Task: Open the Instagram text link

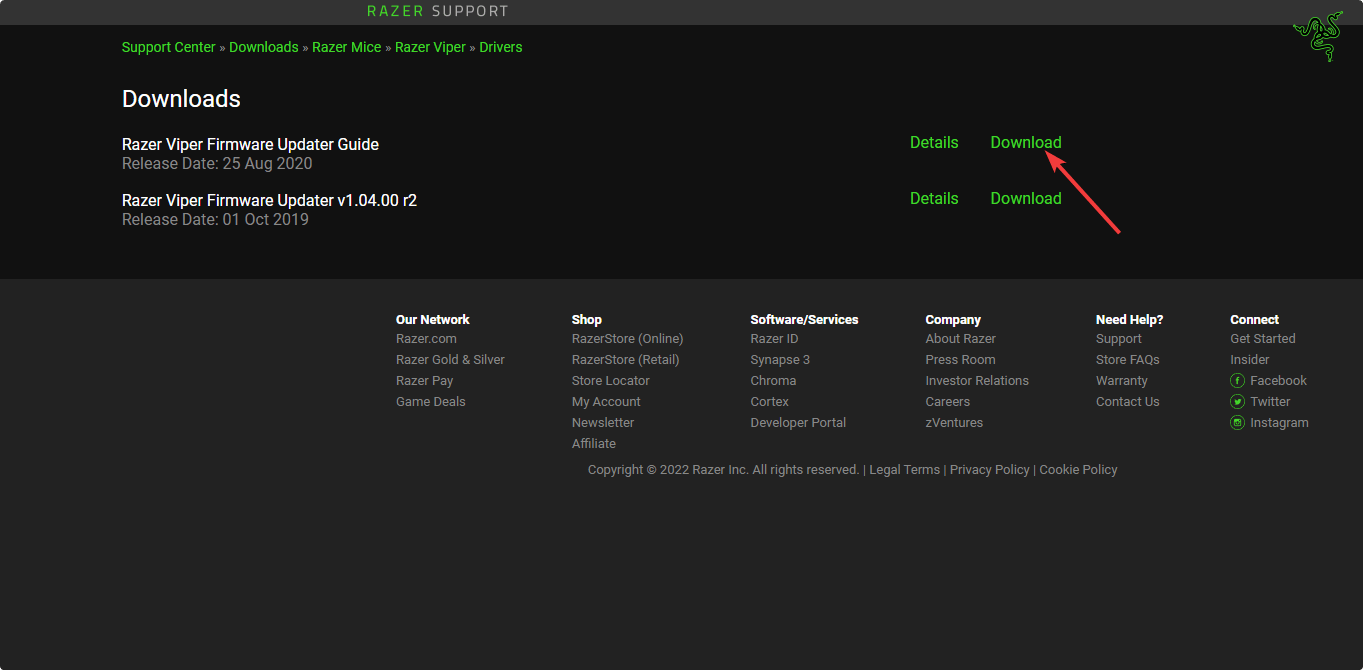Action: point(1279,422)
